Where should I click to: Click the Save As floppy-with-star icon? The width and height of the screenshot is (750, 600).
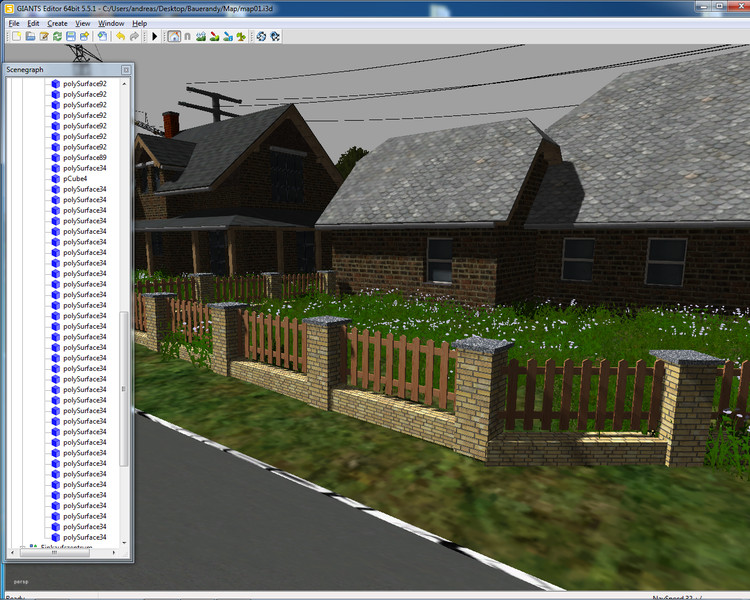coord(84,36)
